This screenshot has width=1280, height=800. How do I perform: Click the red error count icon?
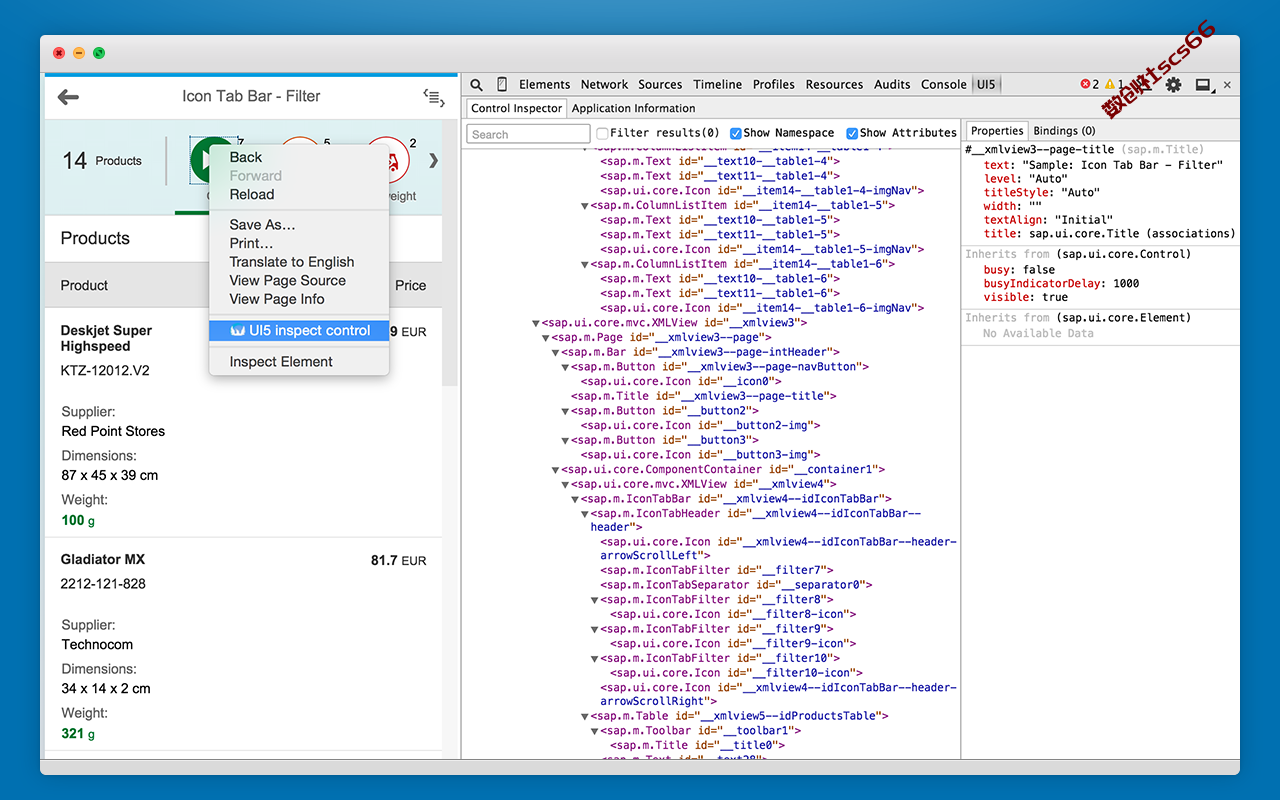[x=1086, y=85]
